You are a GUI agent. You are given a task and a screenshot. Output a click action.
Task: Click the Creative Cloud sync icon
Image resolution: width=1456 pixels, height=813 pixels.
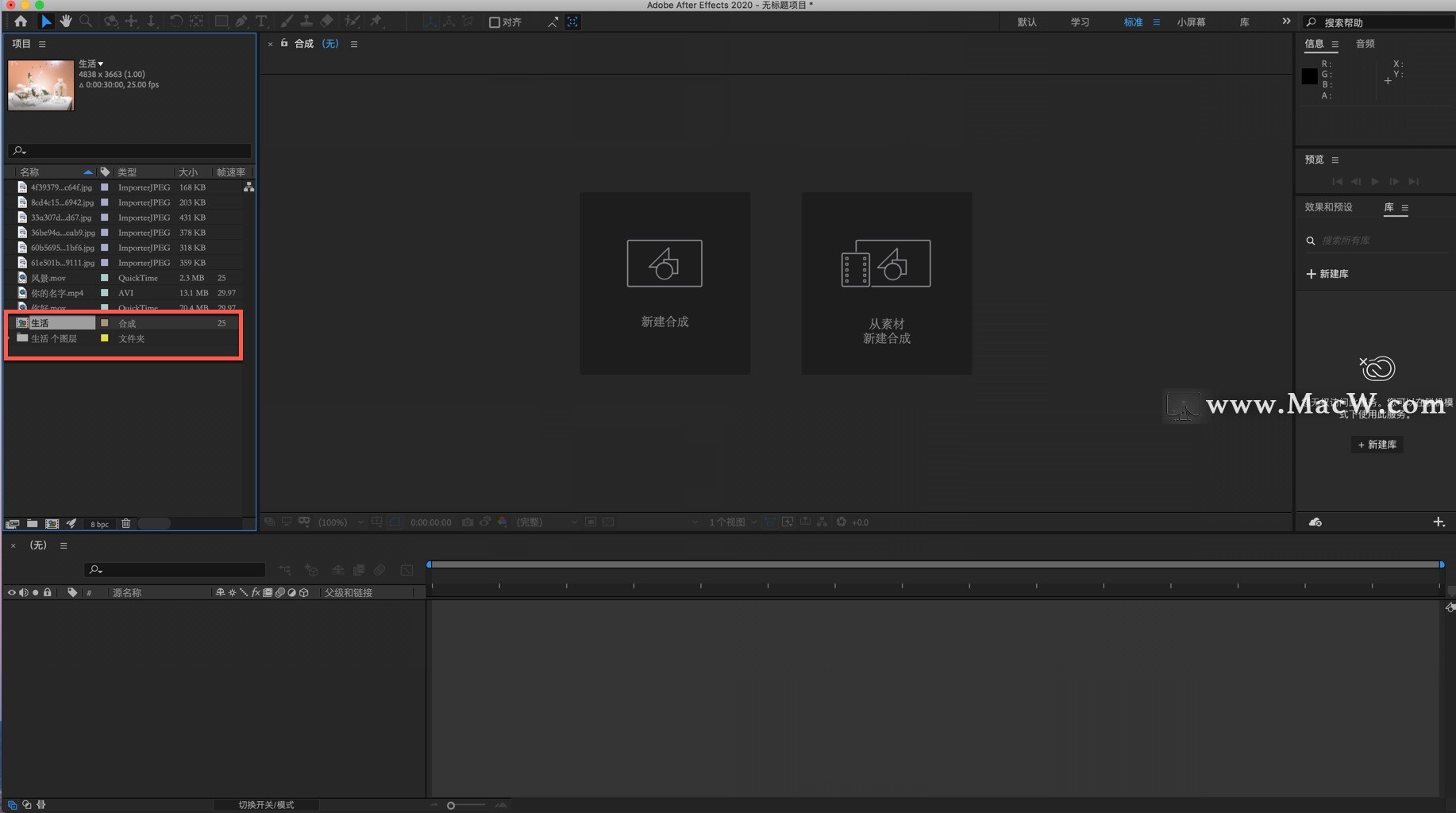(x=1315, y=522)
